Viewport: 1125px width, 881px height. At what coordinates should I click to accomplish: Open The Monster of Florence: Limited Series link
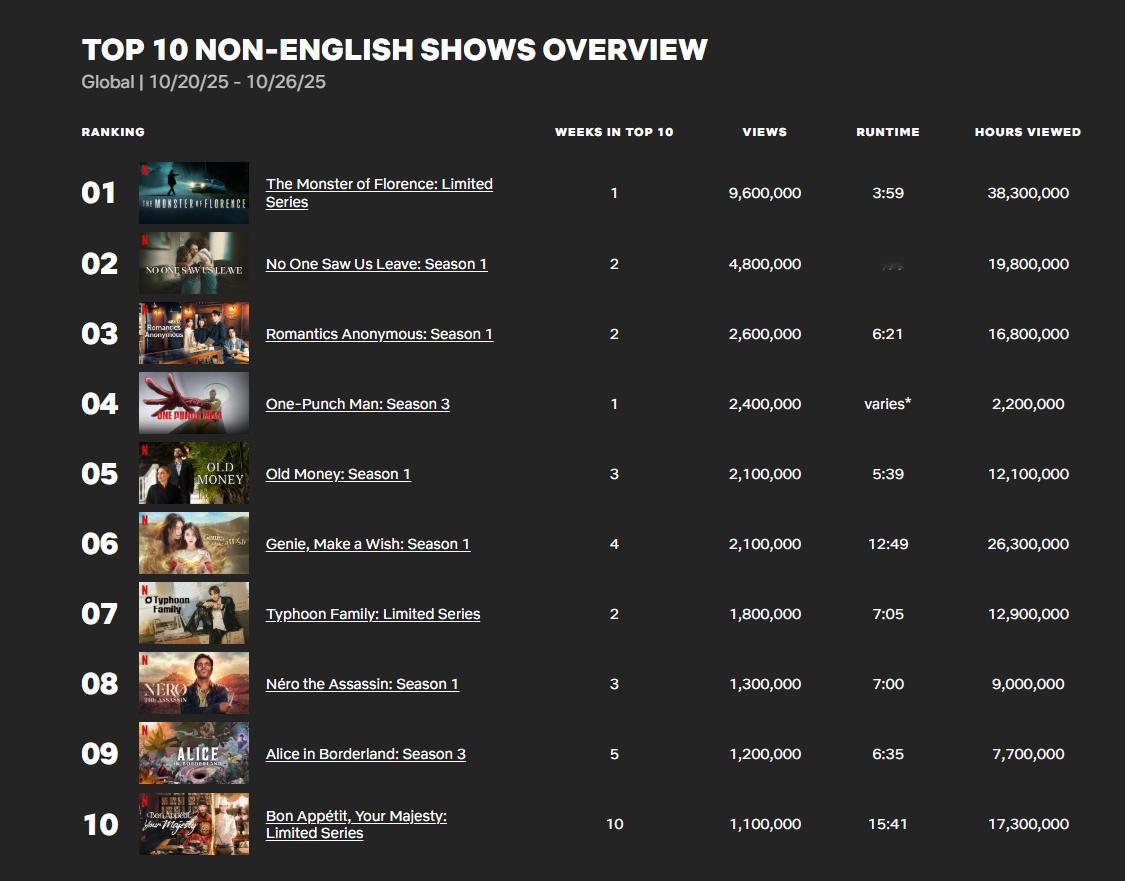coord(379,193)
